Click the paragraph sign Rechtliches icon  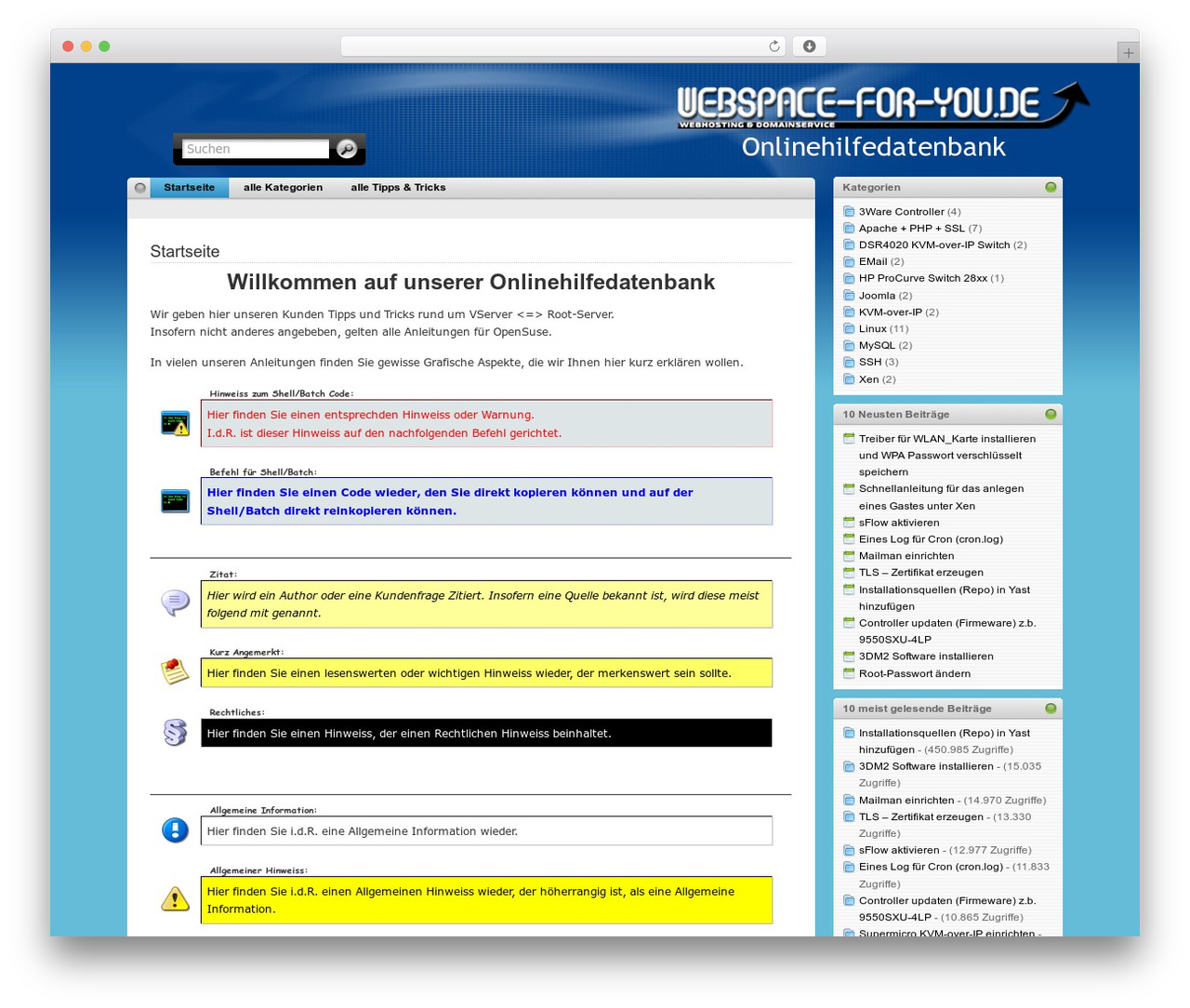(x=175, y=733)
